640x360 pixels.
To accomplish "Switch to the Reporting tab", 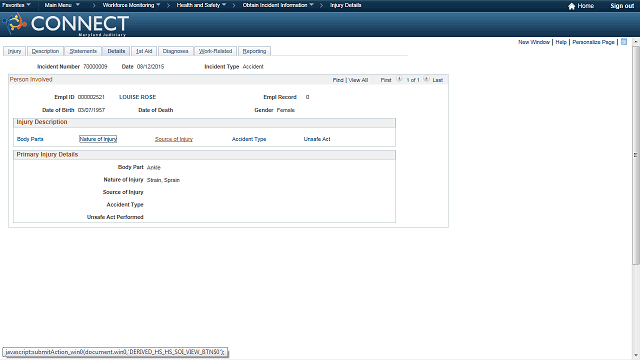I will pyautogui.click(x=254, y=51).
